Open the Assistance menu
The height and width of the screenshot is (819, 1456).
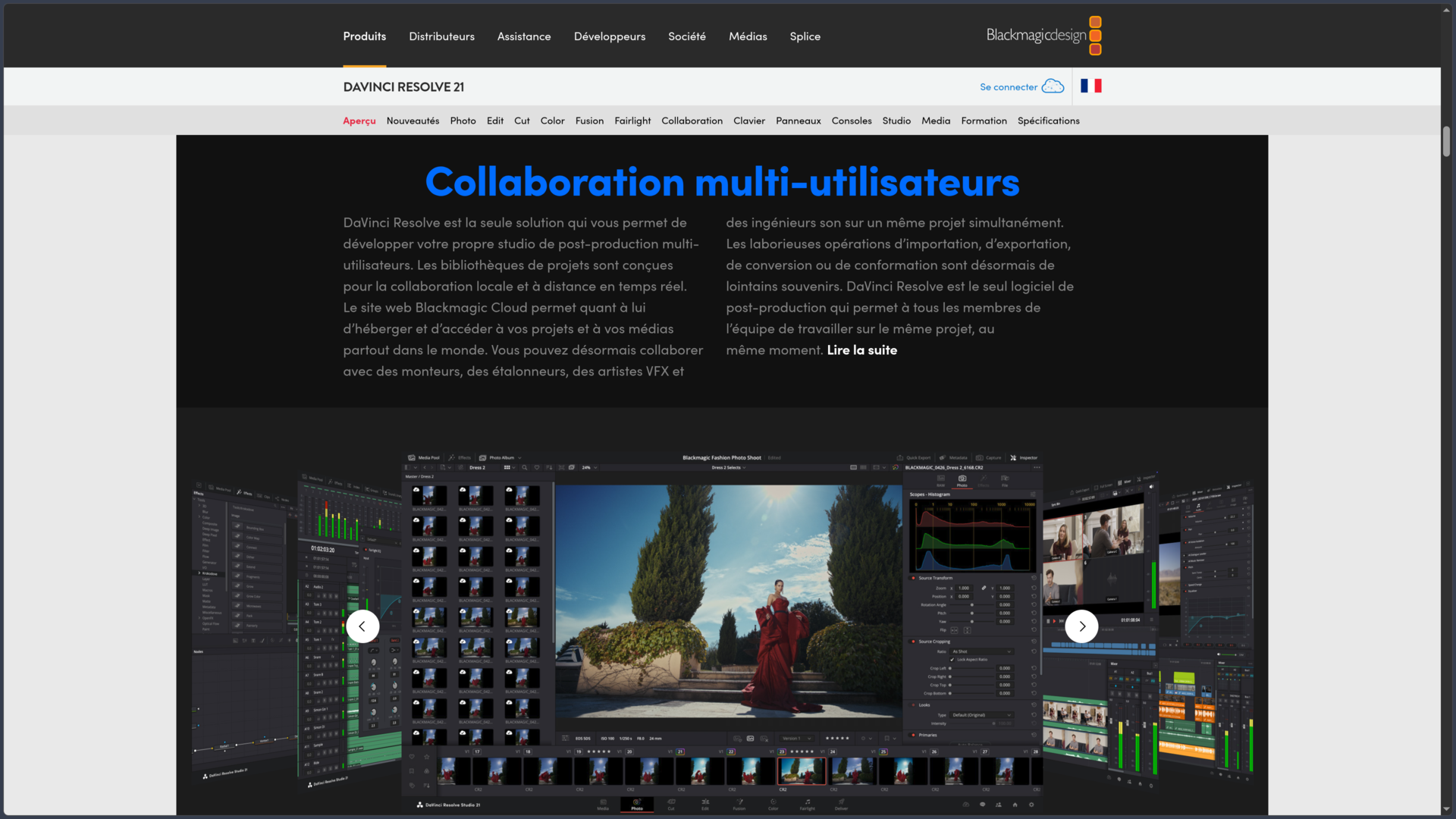[x=524, y=36]
